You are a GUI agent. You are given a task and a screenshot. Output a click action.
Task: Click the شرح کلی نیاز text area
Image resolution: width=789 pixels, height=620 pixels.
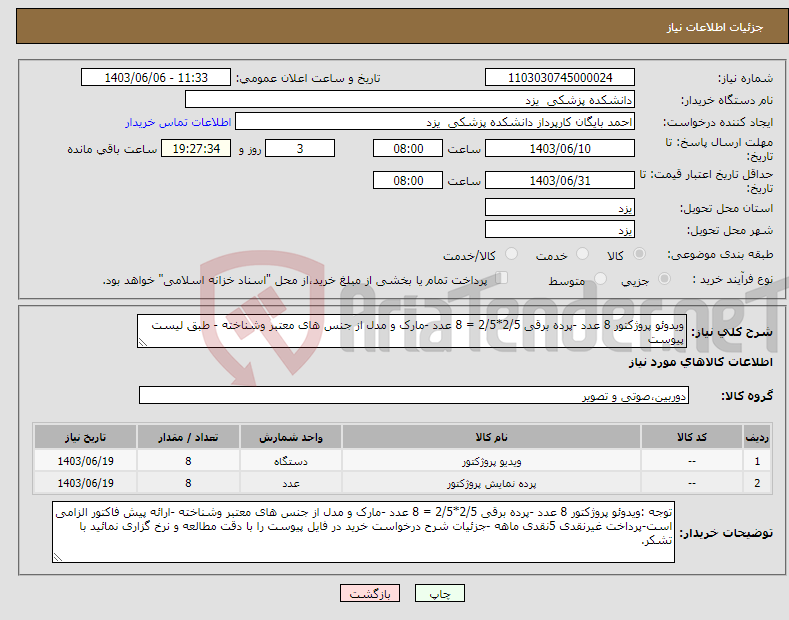pos(412,331)
